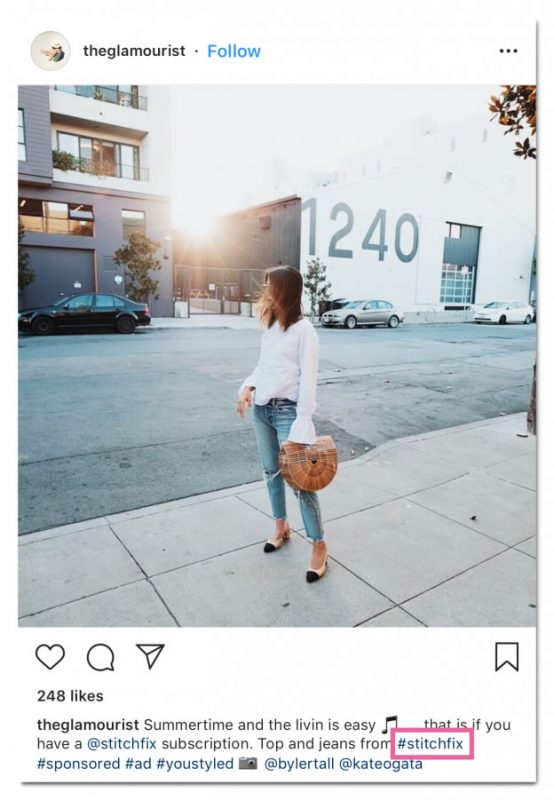Open the highlighted #stitchfix hashtag
This screenshot has width=554, height=800.
431,744
